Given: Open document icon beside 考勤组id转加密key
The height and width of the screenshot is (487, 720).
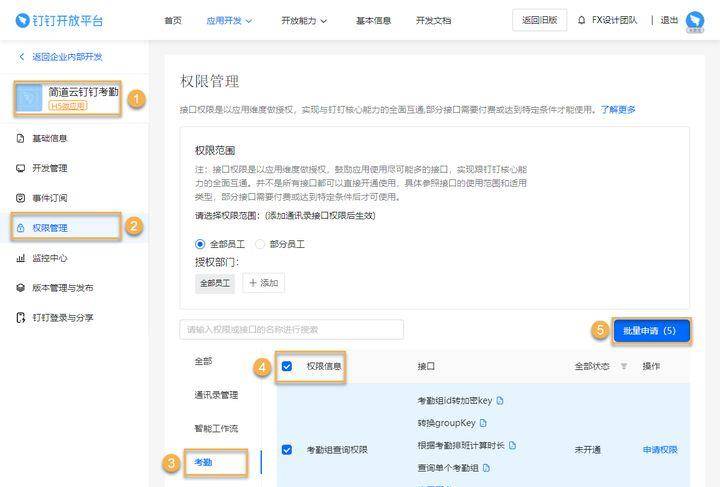Looking at the screenshot, I should (x=500, y=401).
